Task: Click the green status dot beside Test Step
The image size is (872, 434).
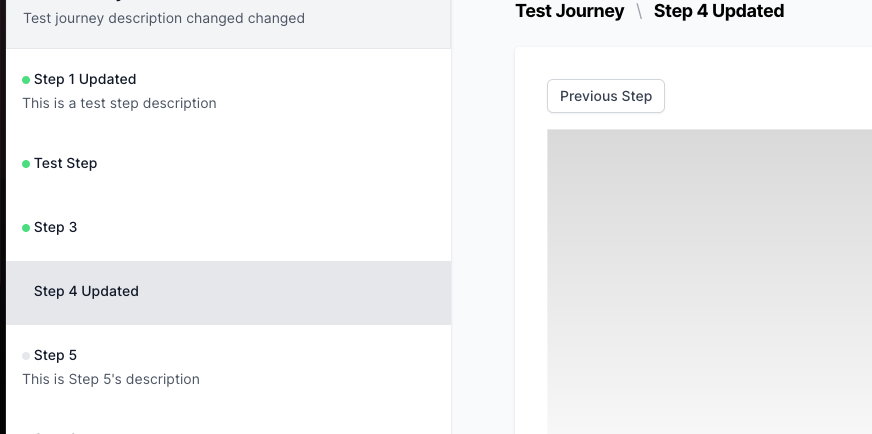Action: pyautogui.click(x=26, y=164)
